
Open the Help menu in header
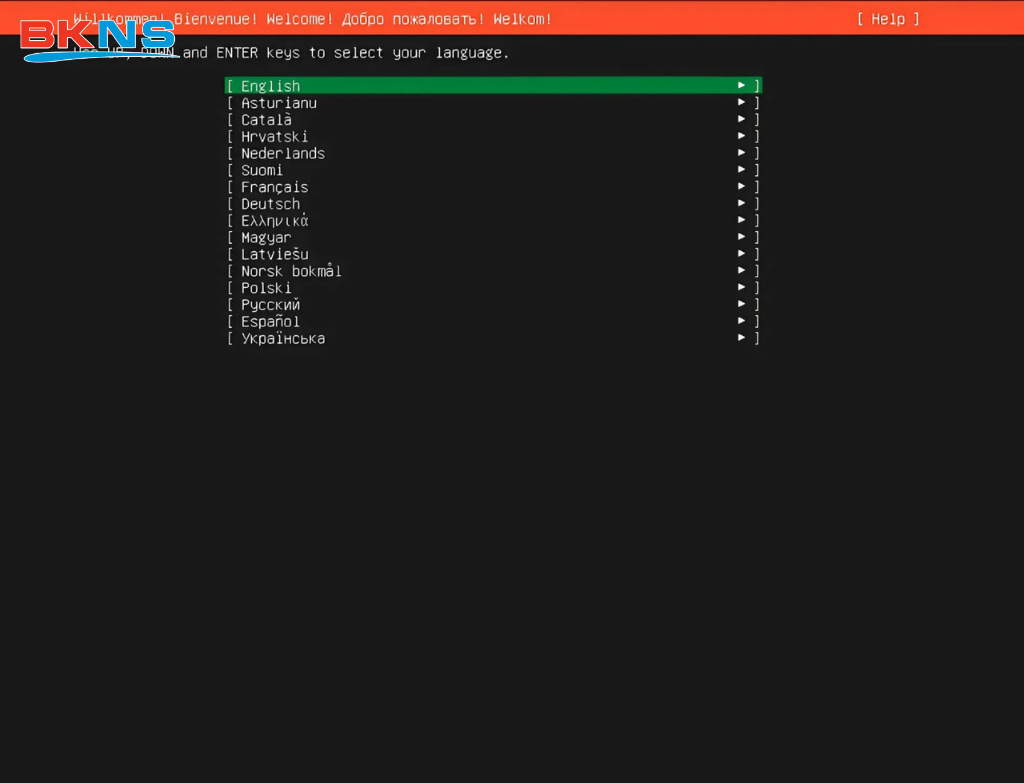(887, 19)
